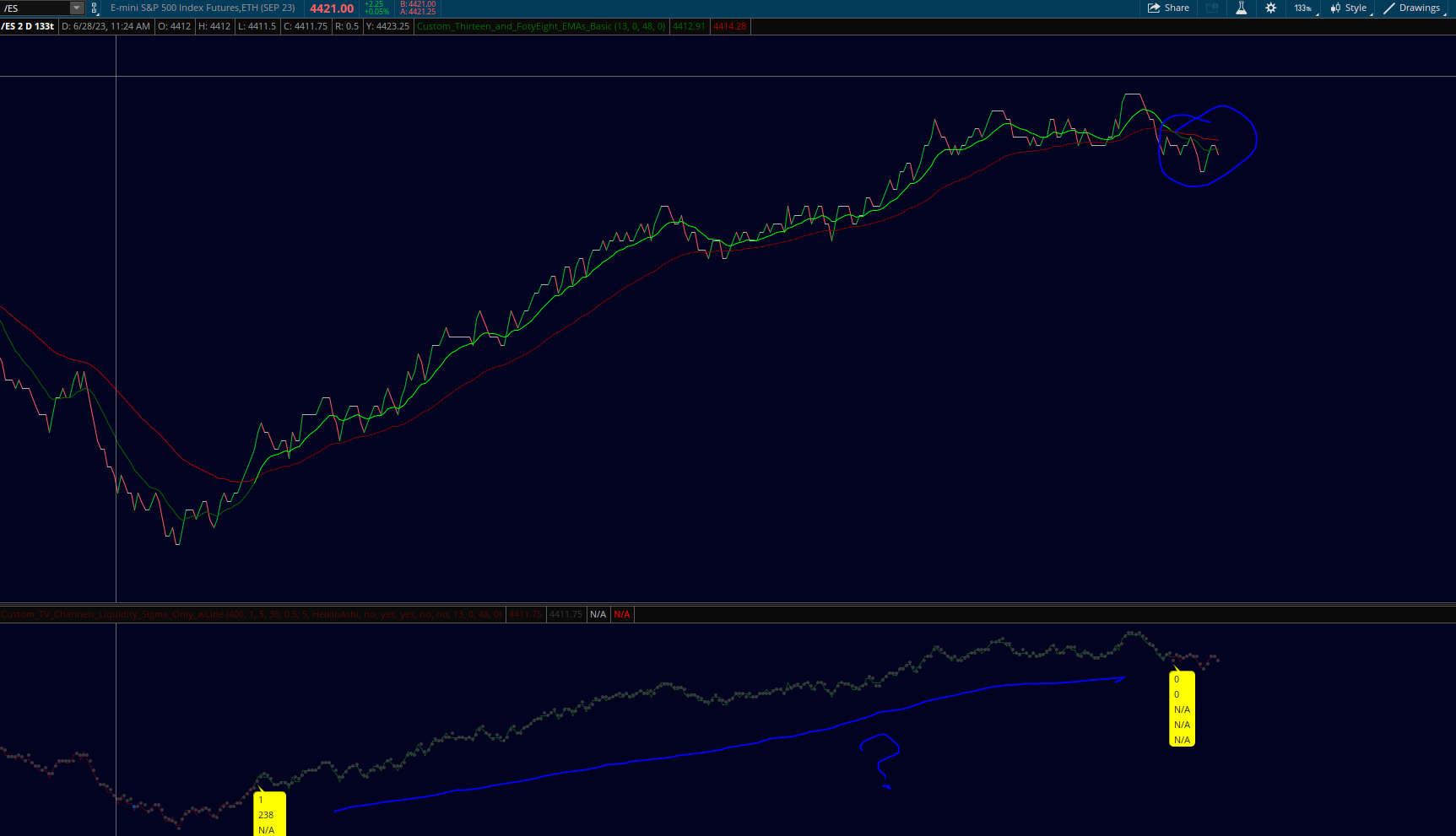Click the Drawings pencil line icon

point(1389,8)
